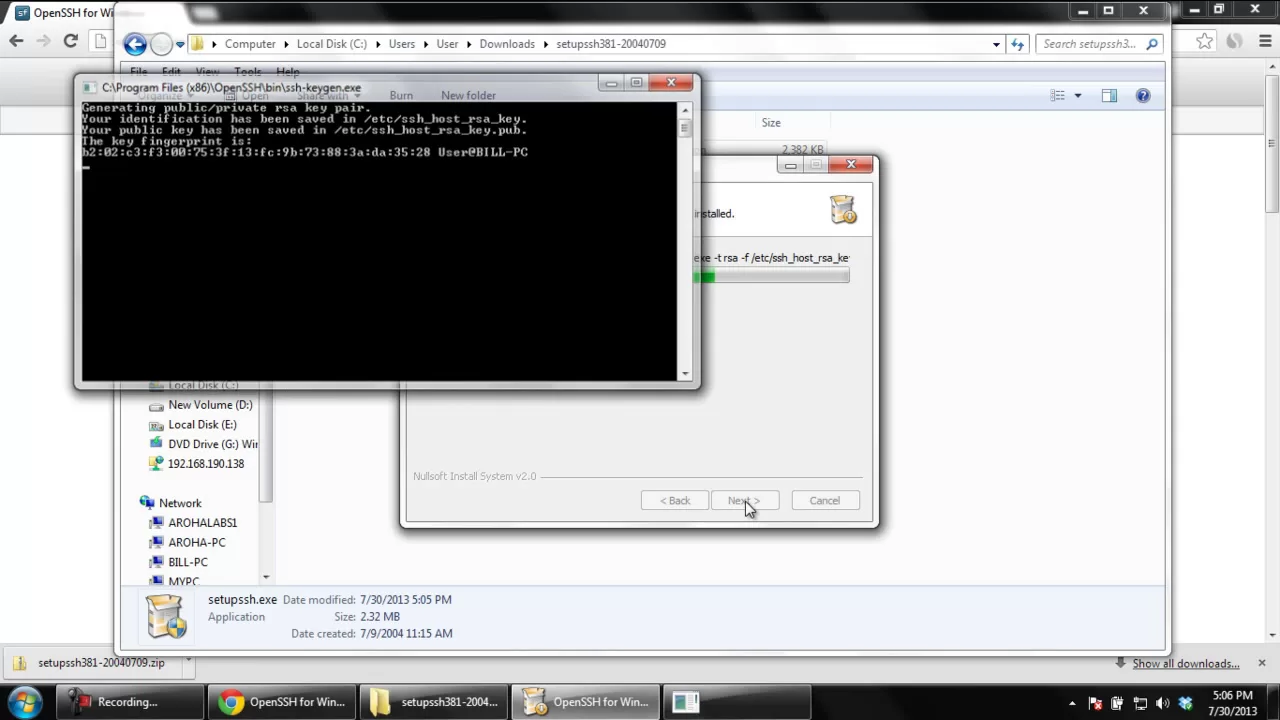Viewport: 1280px width, 720px height.
Task: Click the ssh-keygen console title bar icon
Action: coord(90,88)
